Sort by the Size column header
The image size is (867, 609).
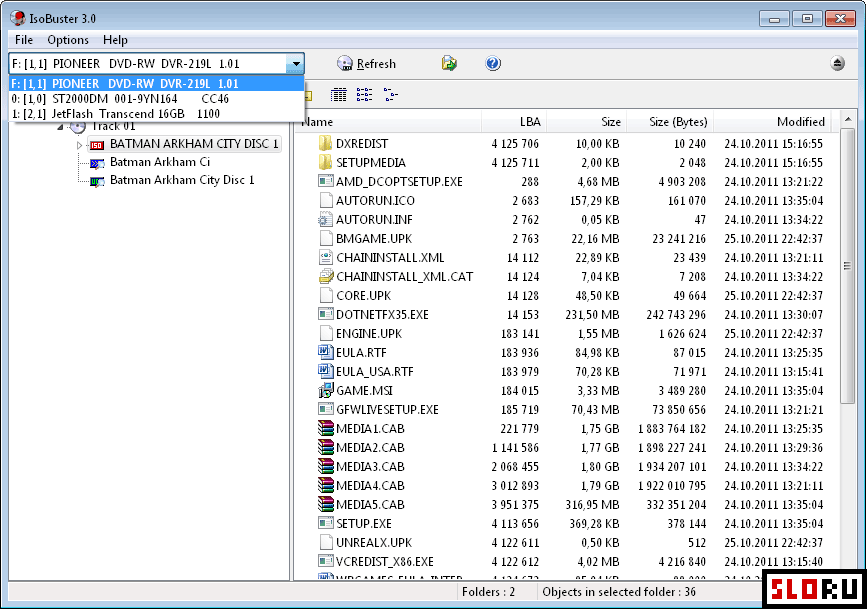(586, 122)
